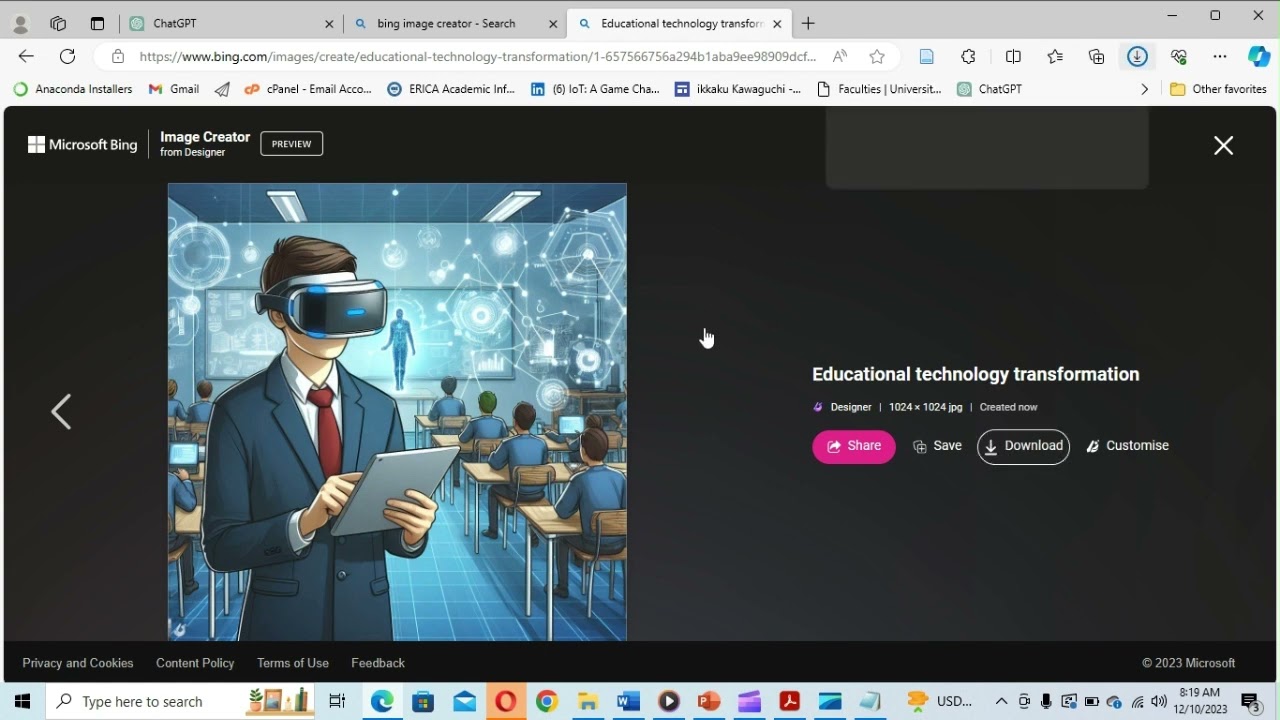Screen dimensions: 1280x720
Task: Open cPanel Email Accounts bookmark
Action: [308, 89]
